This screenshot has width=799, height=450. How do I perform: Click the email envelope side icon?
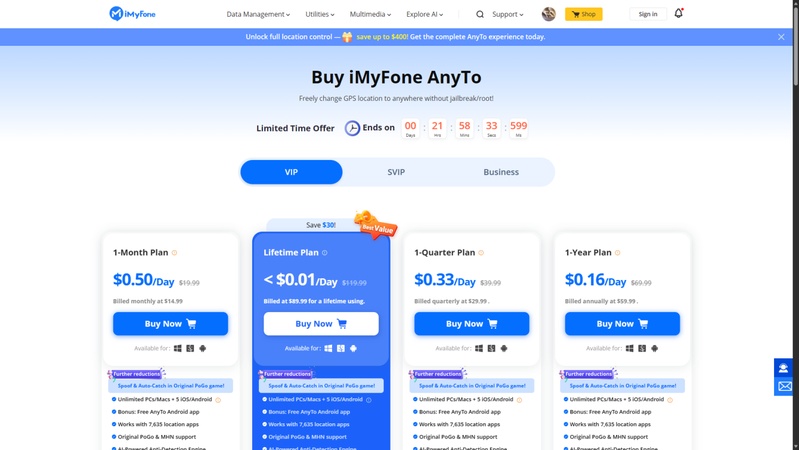coord(783,386)
